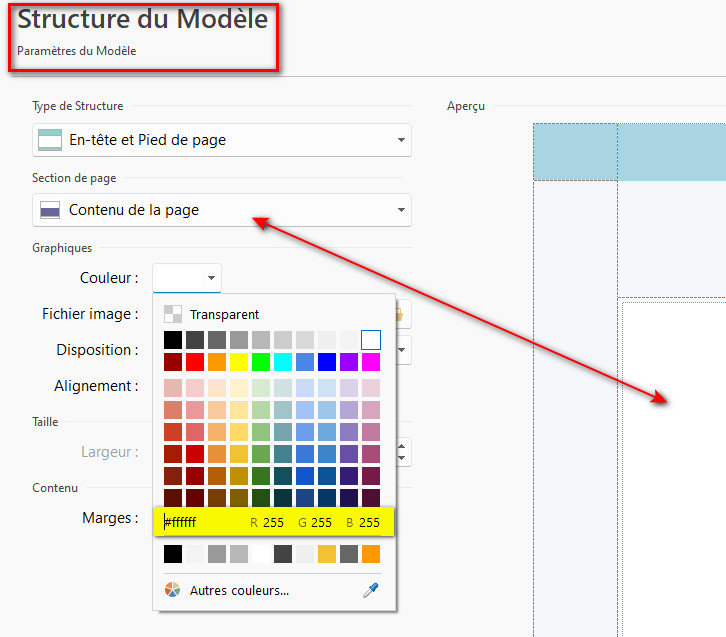Pick the magenta swatch in bright color row
Screen dimensions: 726x637
pos(371,361)
